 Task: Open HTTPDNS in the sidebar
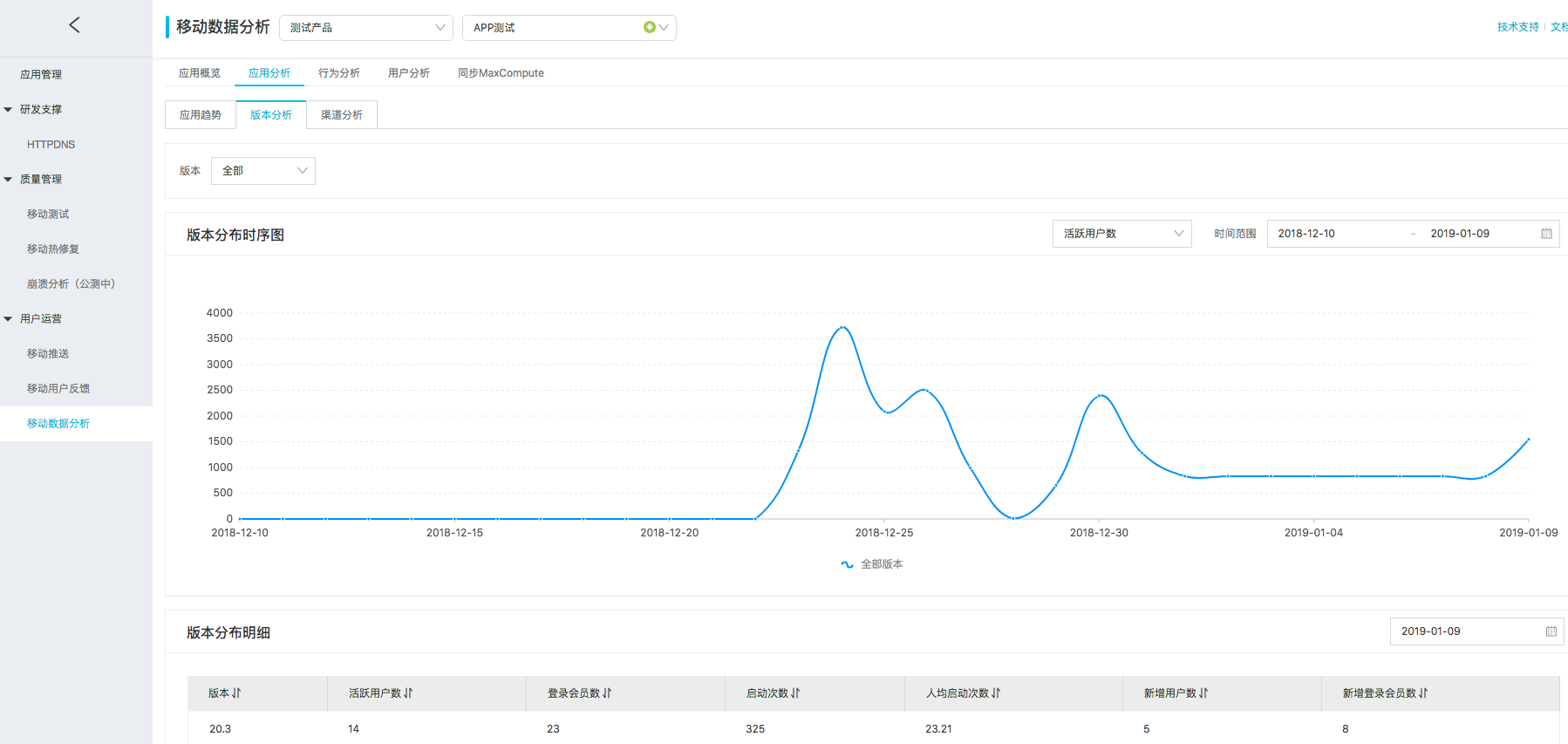51,145
